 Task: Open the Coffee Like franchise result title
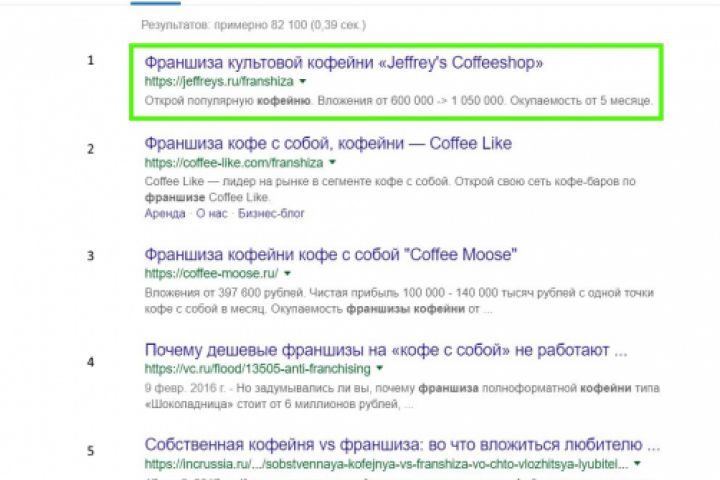click(x=328, y=143)
